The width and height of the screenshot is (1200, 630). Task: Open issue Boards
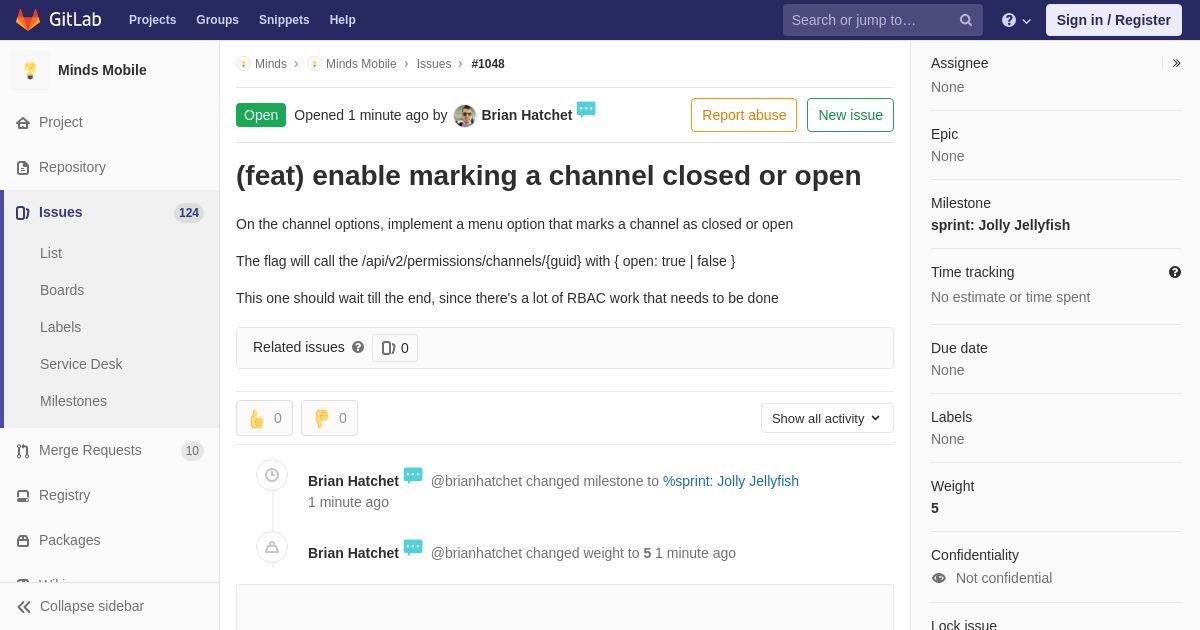(62, 290)
